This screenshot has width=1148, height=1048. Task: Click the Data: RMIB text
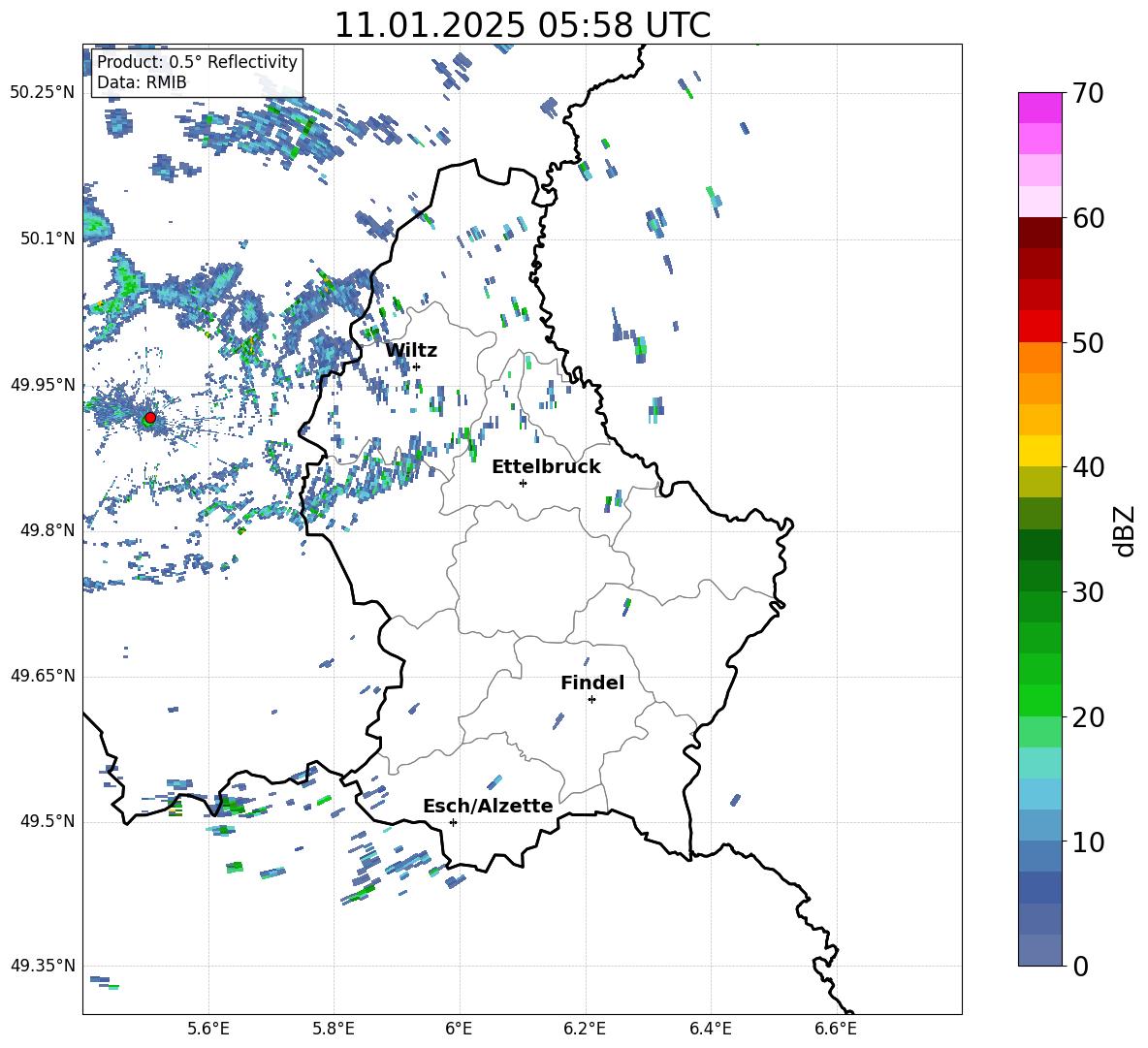[x=142, y=82]
